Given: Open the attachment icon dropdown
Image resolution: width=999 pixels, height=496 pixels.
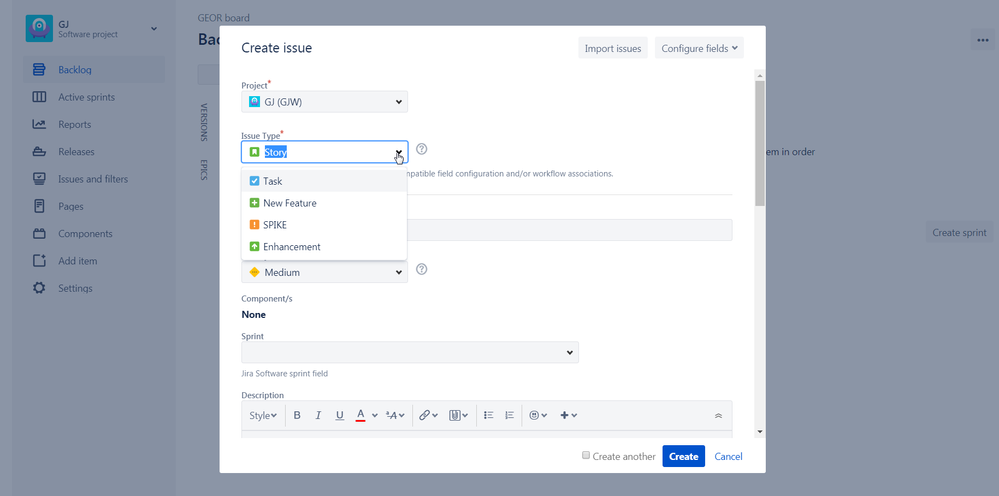Looking at the screenshot, I should [x=458, y=415].
